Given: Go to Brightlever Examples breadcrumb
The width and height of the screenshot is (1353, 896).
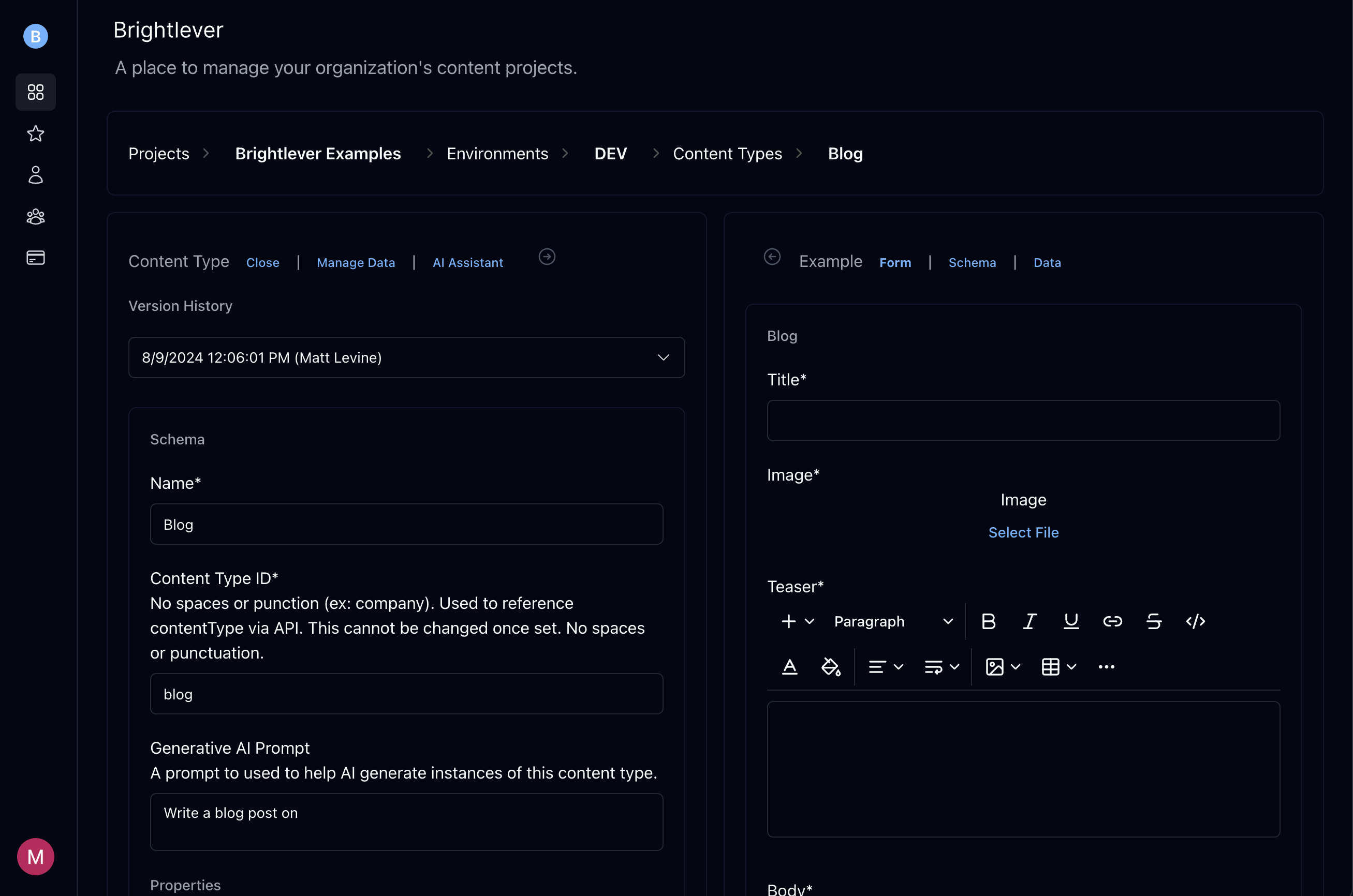Looking at the screenshot, I should pos(318,154).
